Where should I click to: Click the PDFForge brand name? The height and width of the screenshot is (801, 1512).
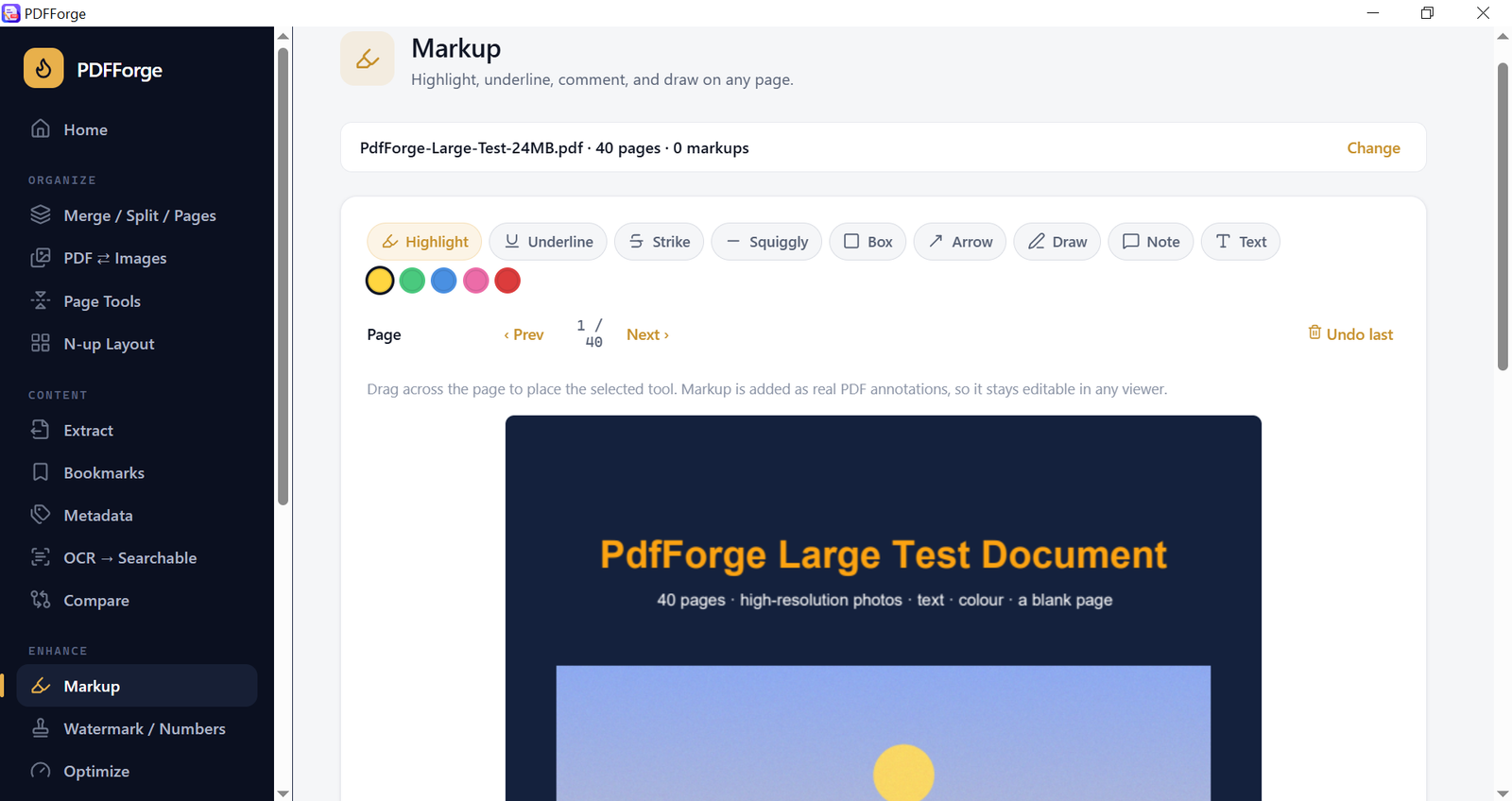(x=119, y=70)
